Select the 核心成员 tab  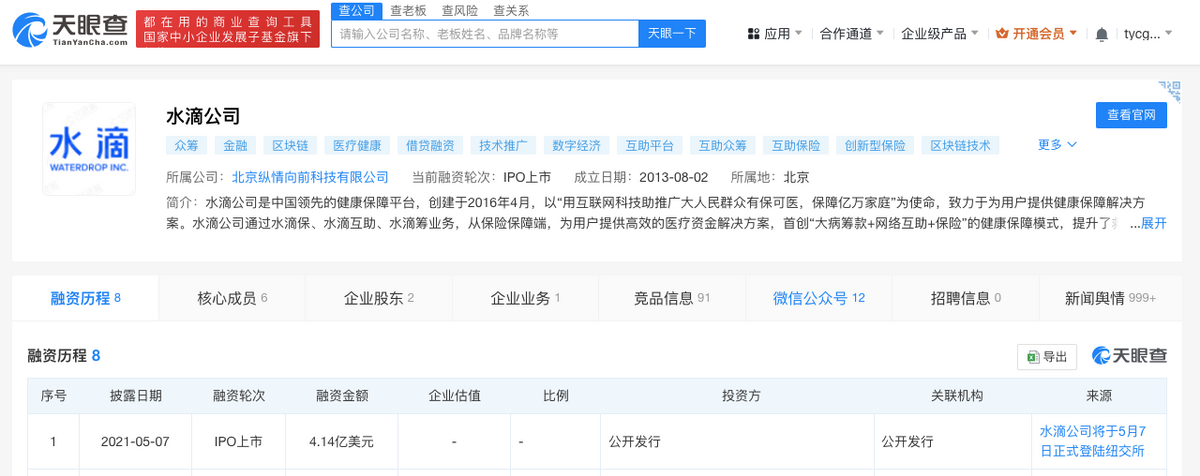[x=232, y=298]
